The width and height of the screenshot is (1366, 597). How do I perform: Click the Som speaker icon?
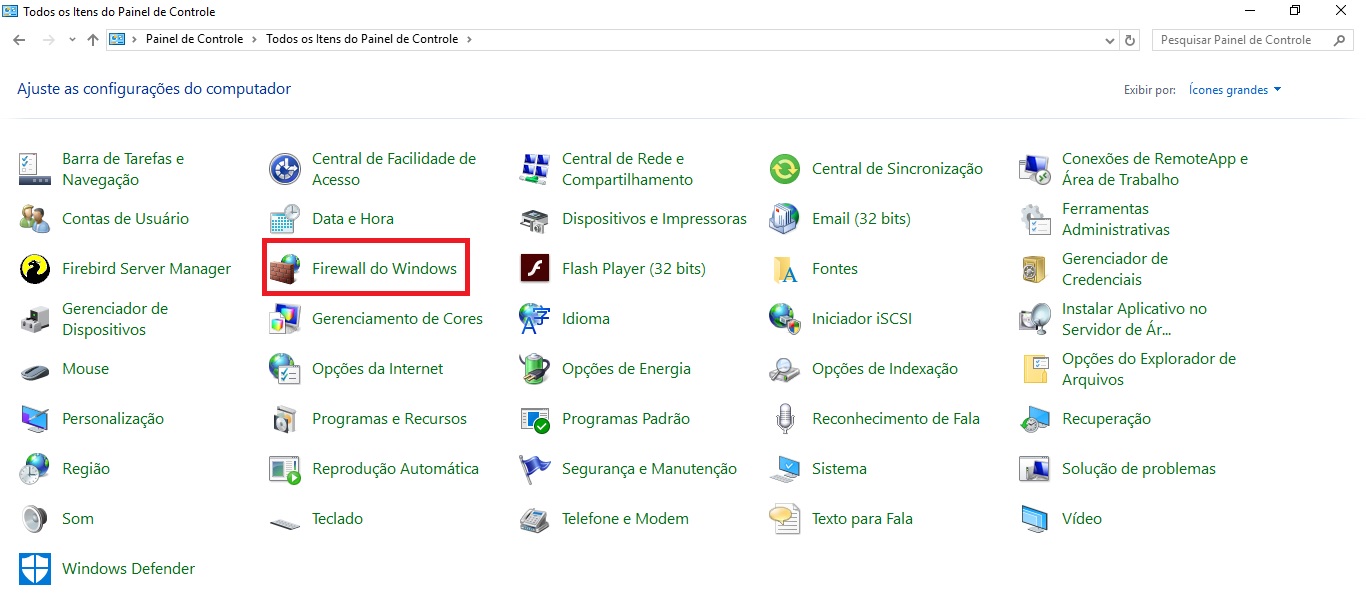tap(35, 519)
